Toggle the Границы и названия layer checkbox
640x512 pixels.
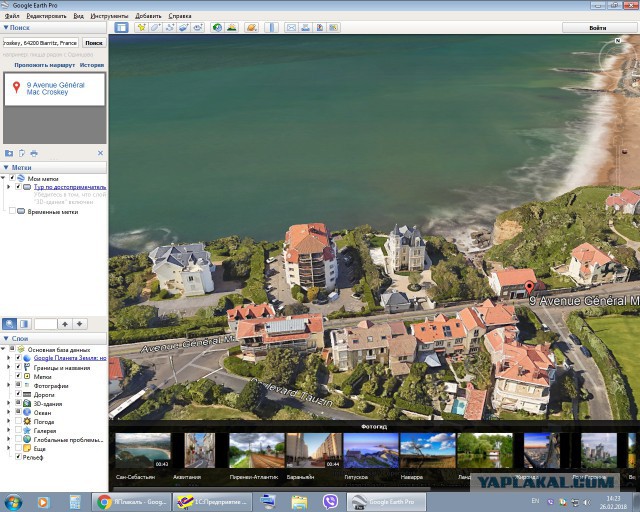coord(18,367)
